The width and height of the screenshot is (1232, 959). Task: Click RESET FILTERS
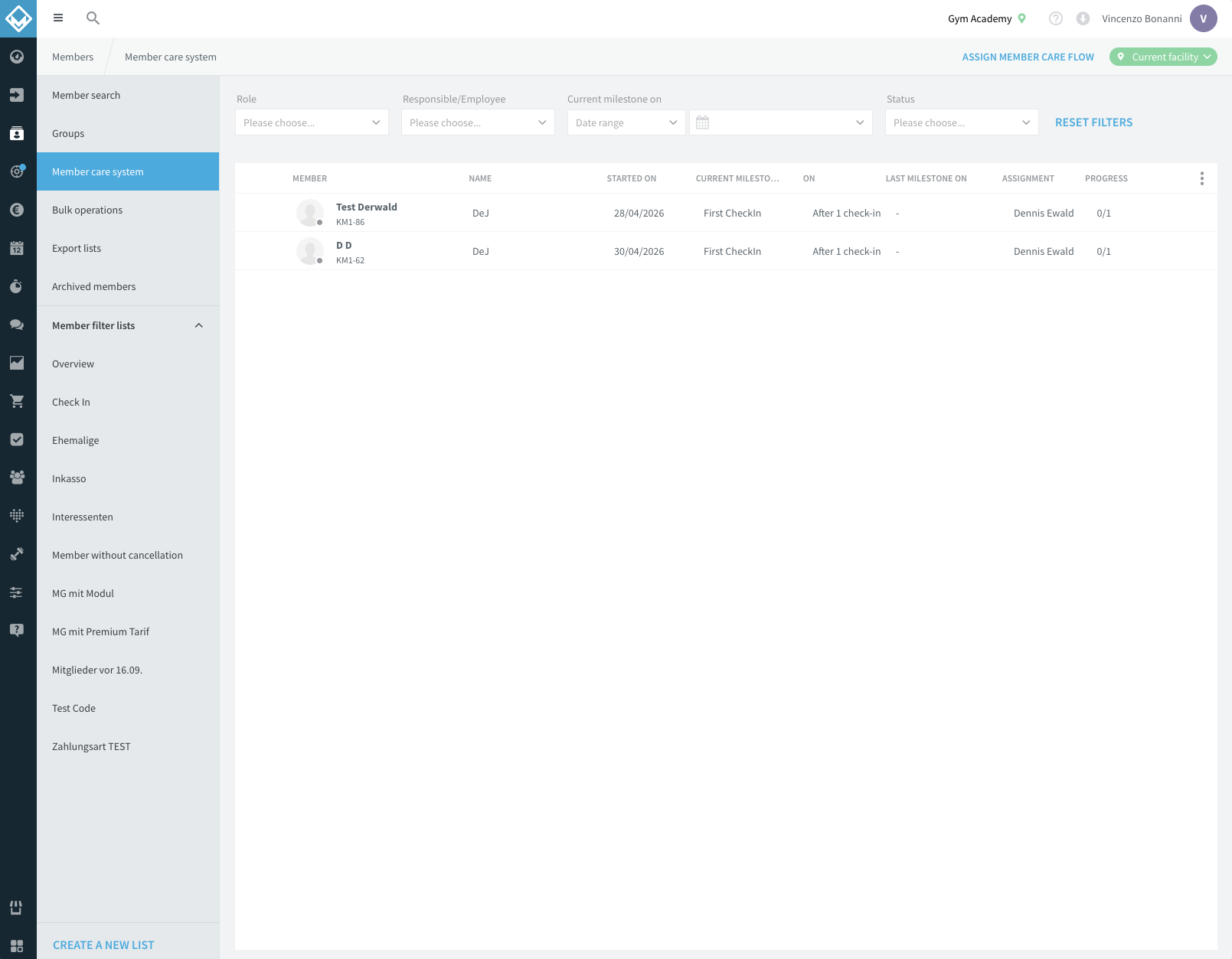point(1093,122)
